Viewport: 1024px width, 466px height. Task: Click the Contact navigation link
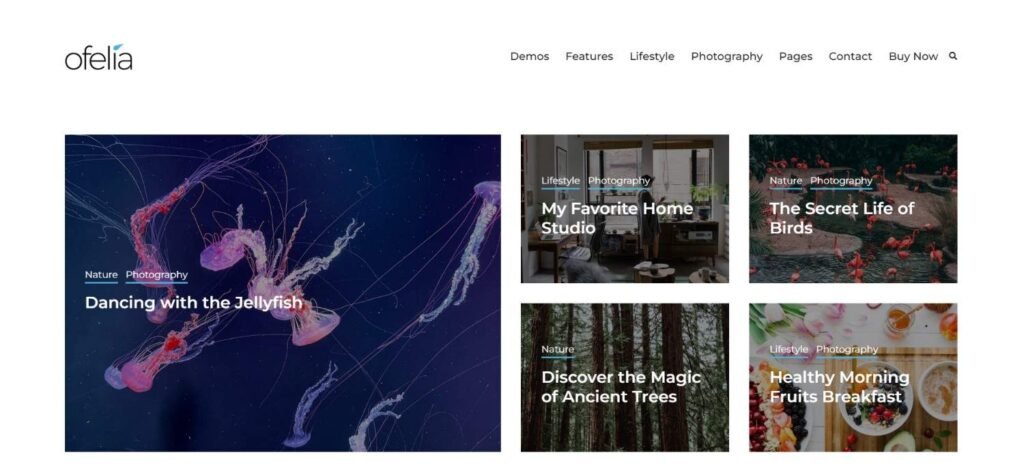(850, 57)
